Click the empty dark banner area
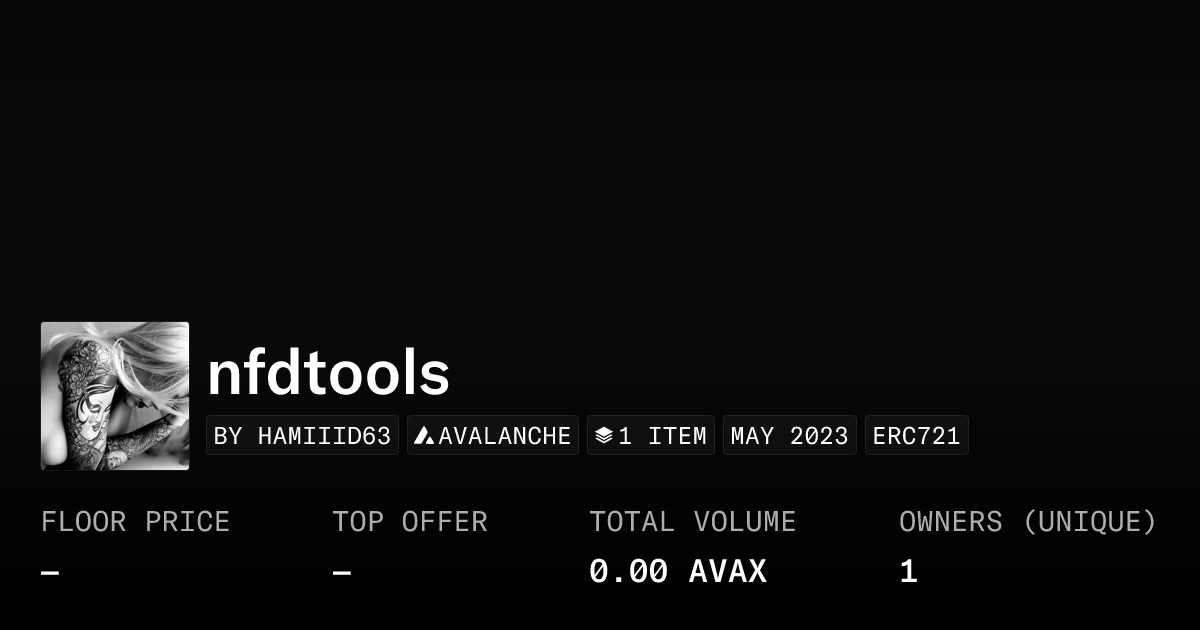1200x630 pixels. 600,160
